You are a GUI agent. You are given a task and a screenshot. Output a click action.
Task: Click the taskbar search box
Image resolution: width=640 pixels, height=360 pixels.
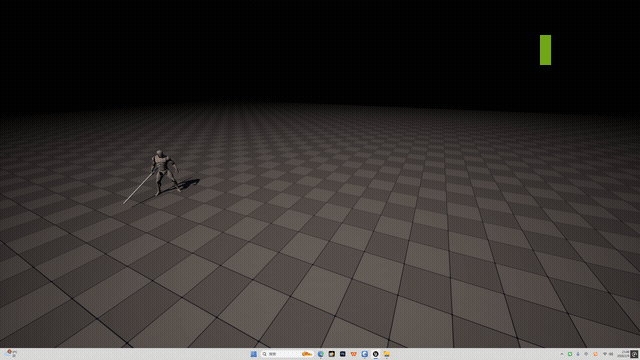pyautogui.click(x=287, y=354)
